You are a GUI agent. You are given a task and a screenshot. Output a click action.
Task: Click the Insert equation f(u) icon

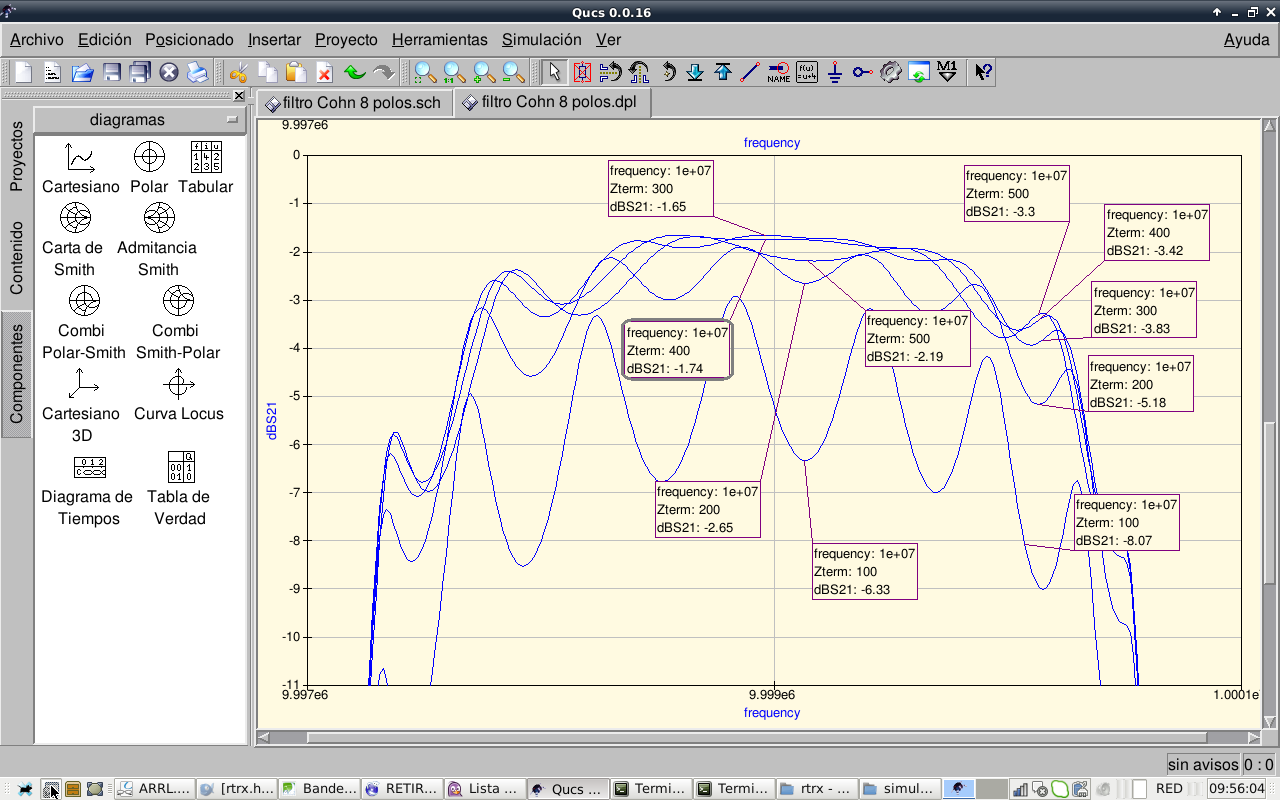click(x=807, y=72)
